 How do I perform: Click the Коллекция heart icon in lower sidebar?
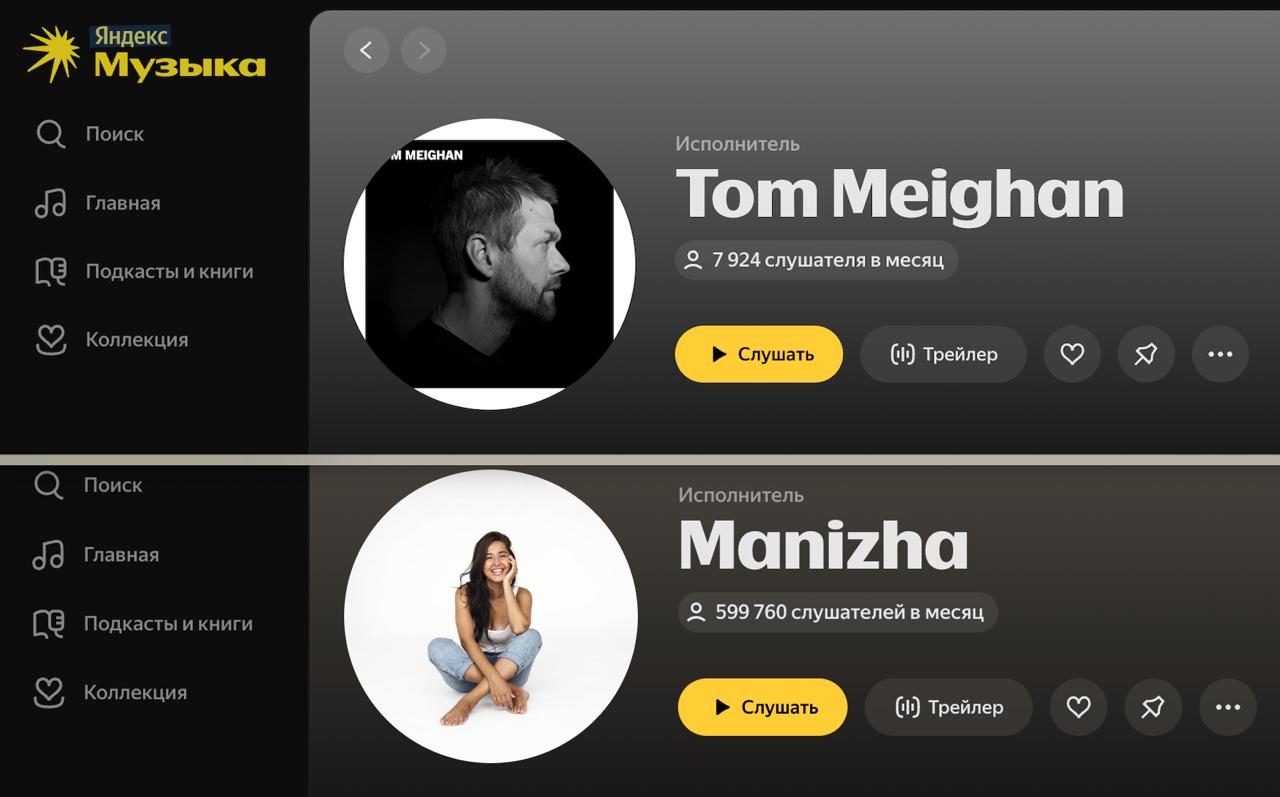(49, 692)
